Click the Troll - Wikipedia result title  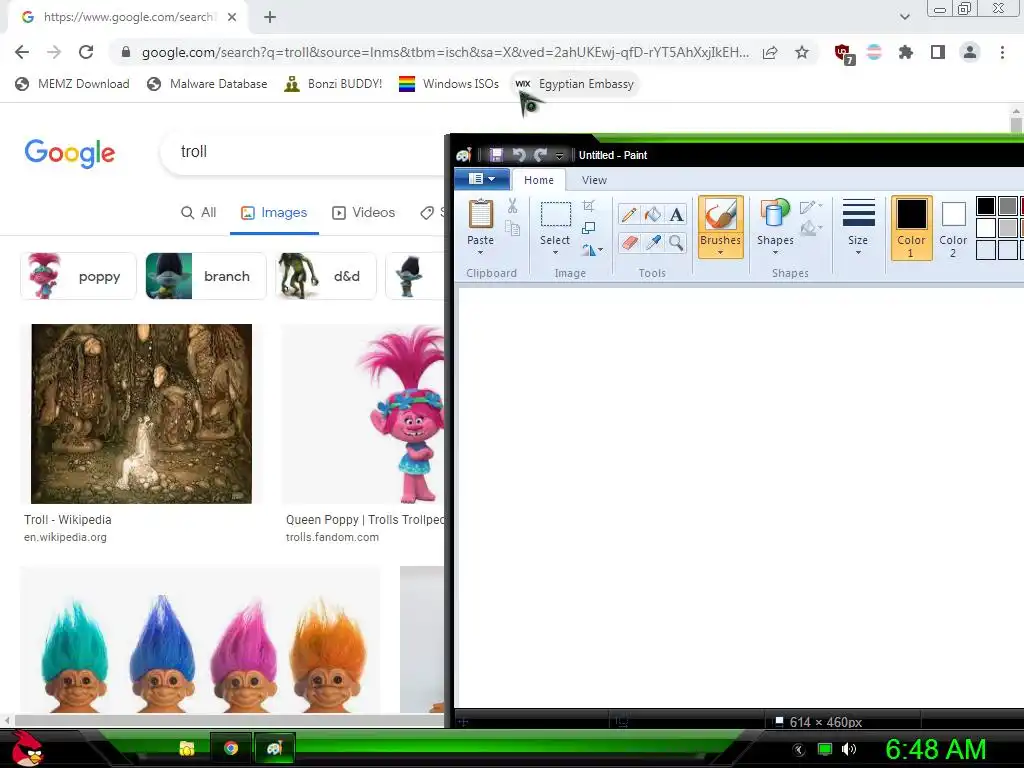[x=68, y=520]
